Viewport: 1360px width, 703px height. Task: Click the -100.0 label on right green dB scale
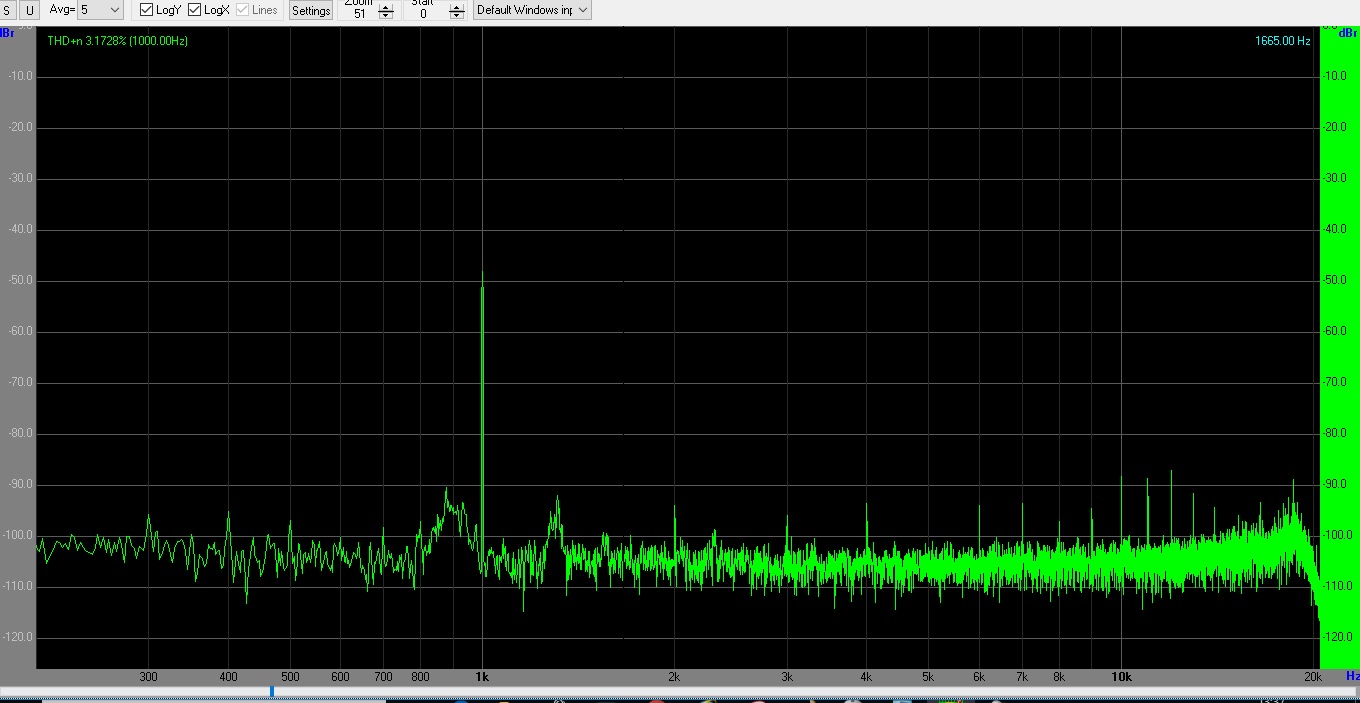pyautogui.click(x=1338, y=536)
